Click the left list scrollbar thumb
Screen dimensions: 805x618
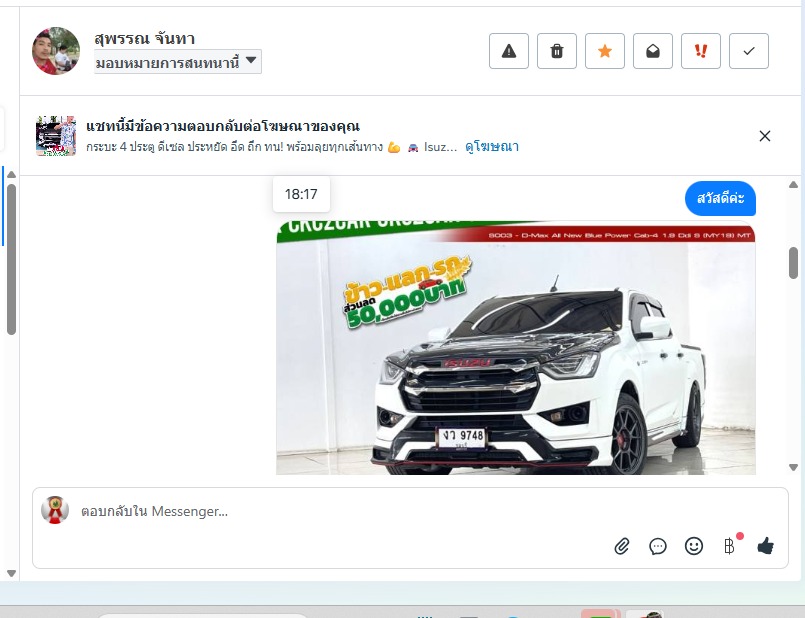pos(11,259)
